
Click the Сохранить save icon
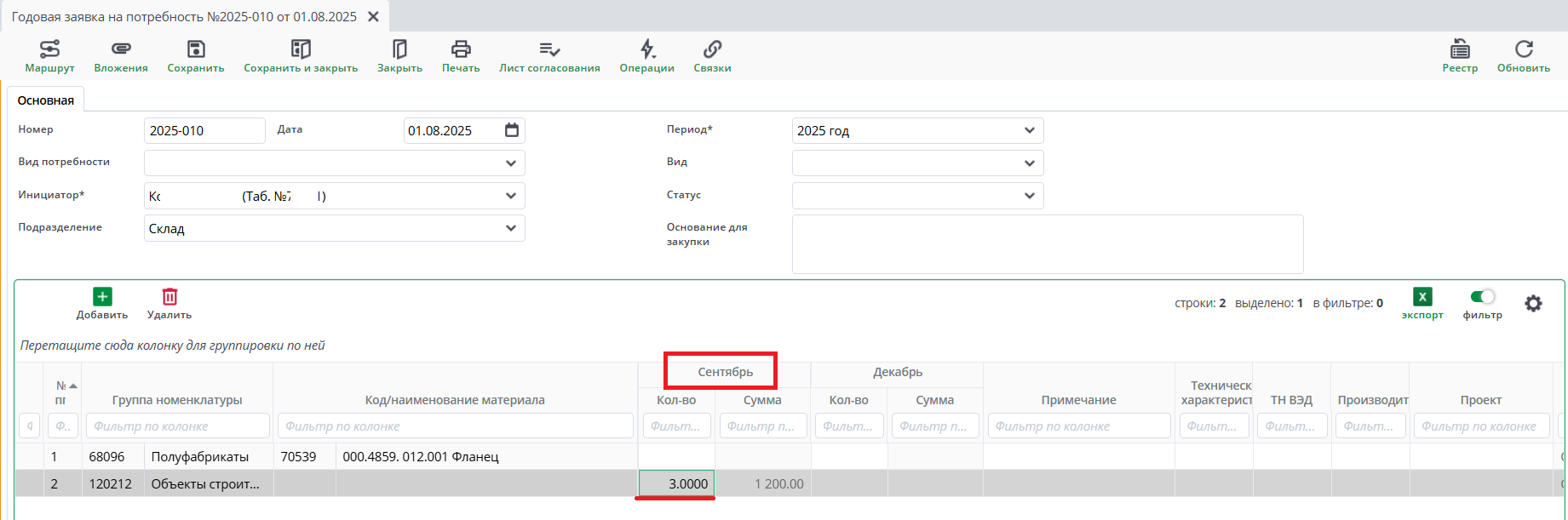coord(196,49)
